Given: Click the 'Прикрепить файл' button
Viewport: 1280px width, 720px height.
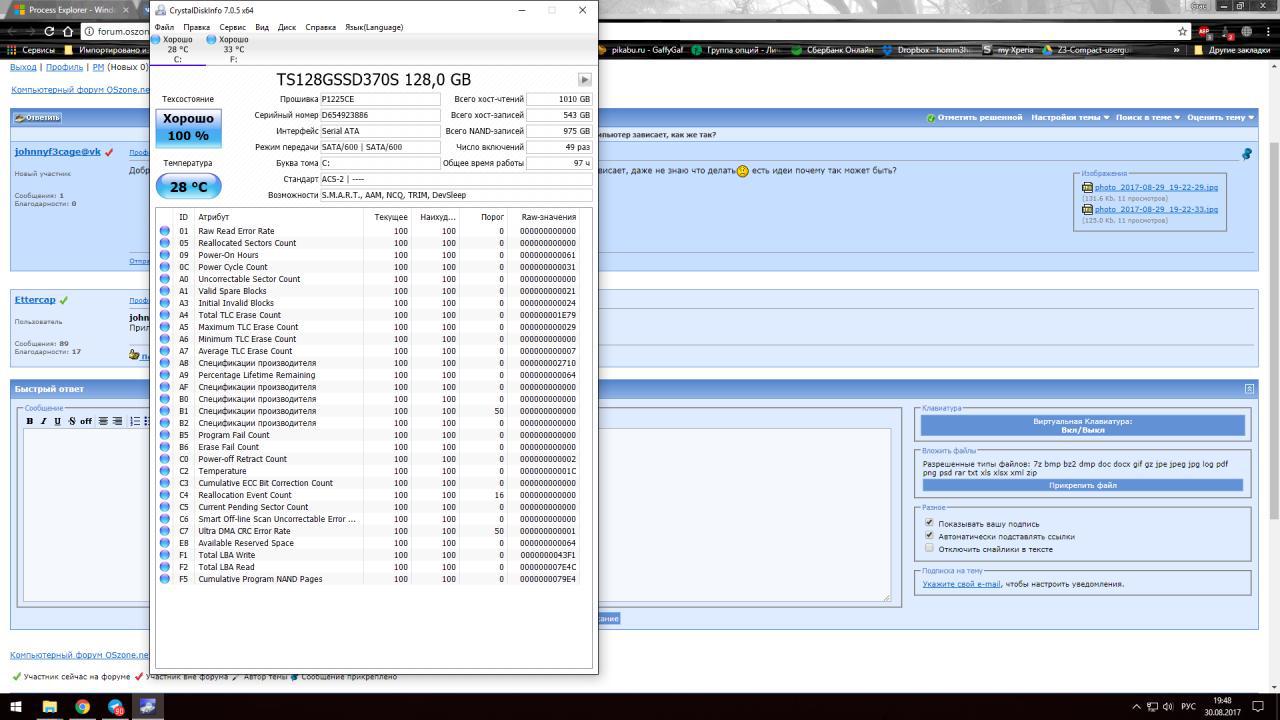Looking at the screenshot, I should [x=1082, y=485].
